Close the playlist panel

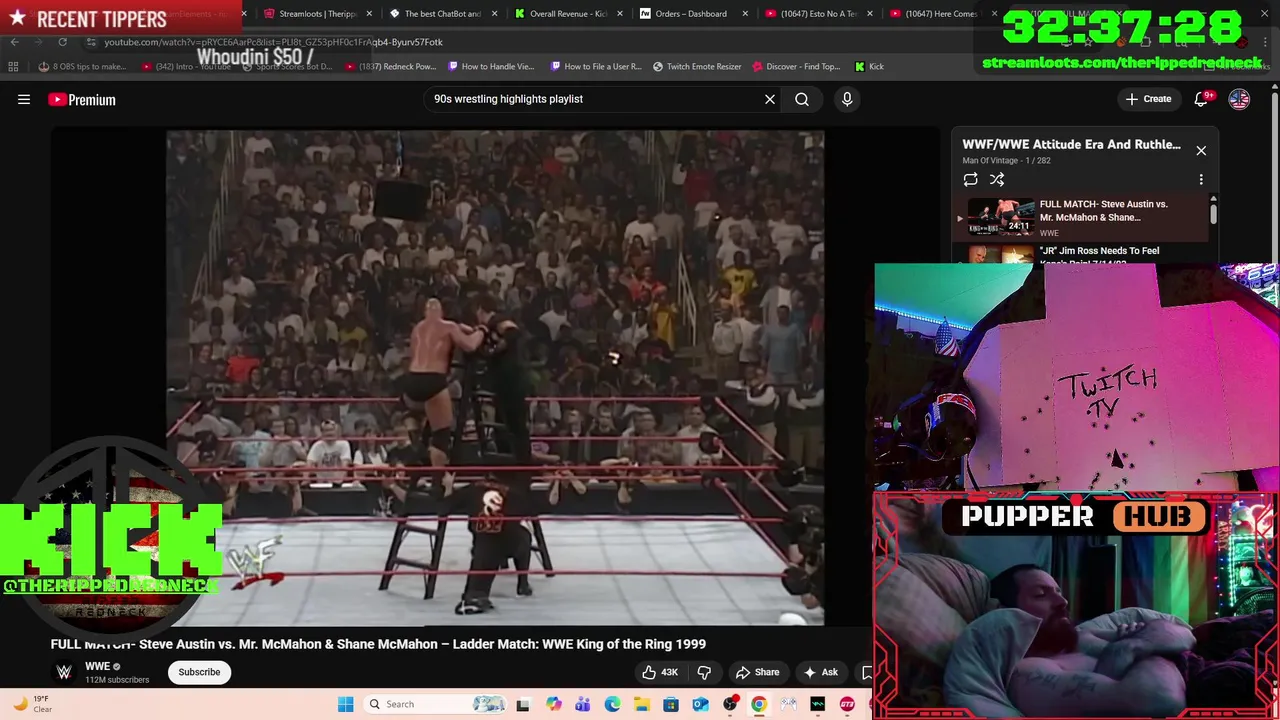click(x=1201, y=150)
